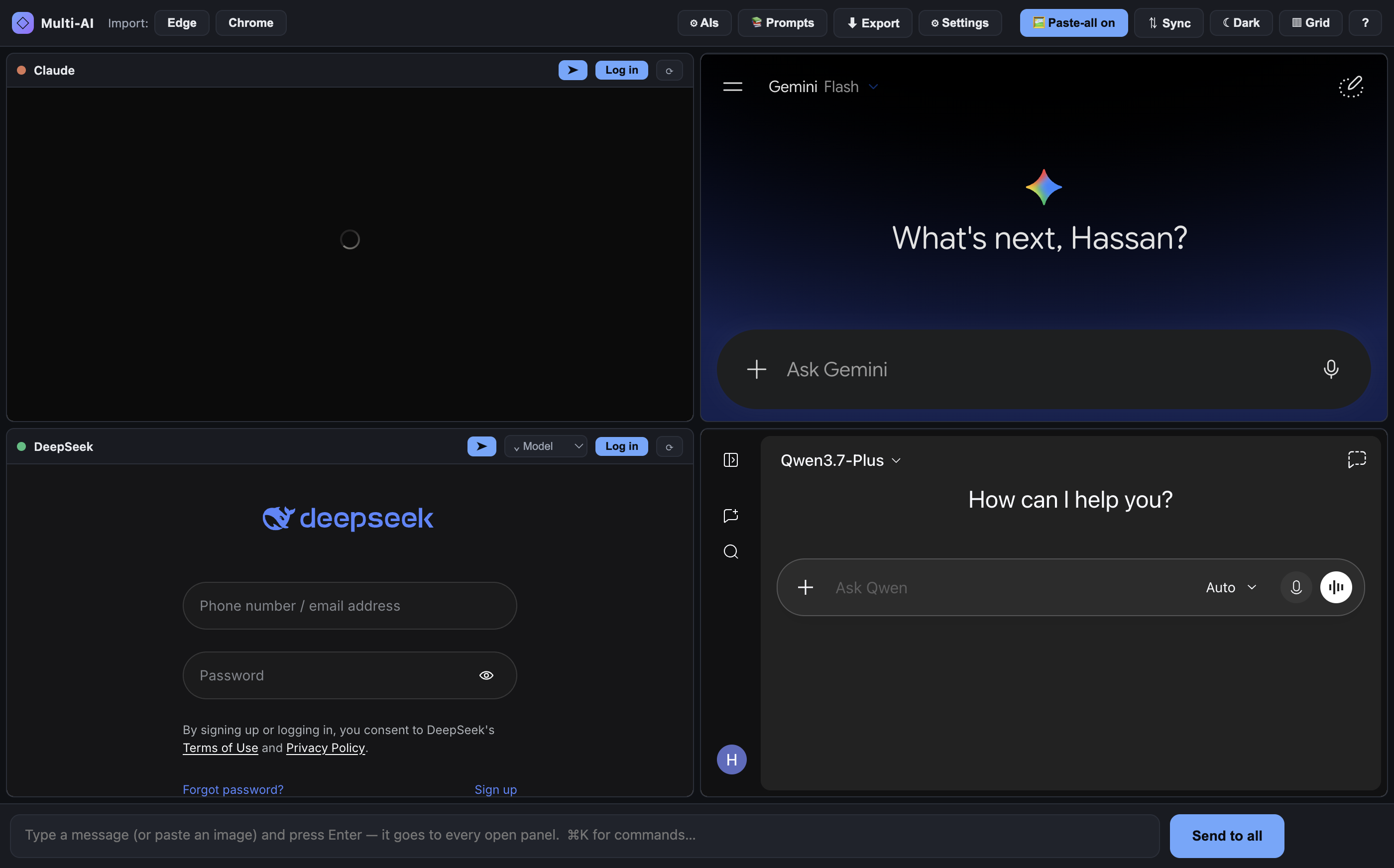The image size is (1394, 868).
Task: Open Export menu
Action: click(873, 23)
